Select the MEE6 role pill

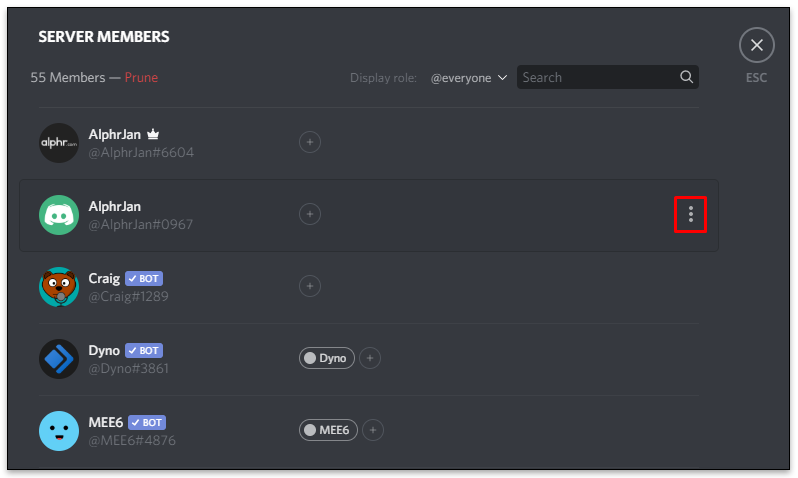328,430
